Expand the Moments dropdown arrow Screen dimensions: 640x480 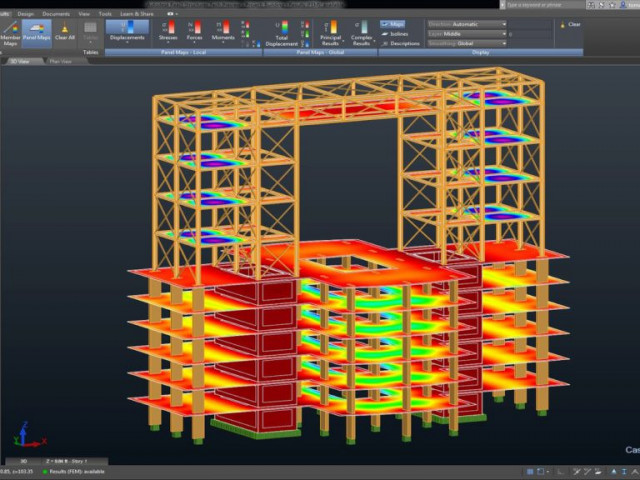(x=223, y=42)
